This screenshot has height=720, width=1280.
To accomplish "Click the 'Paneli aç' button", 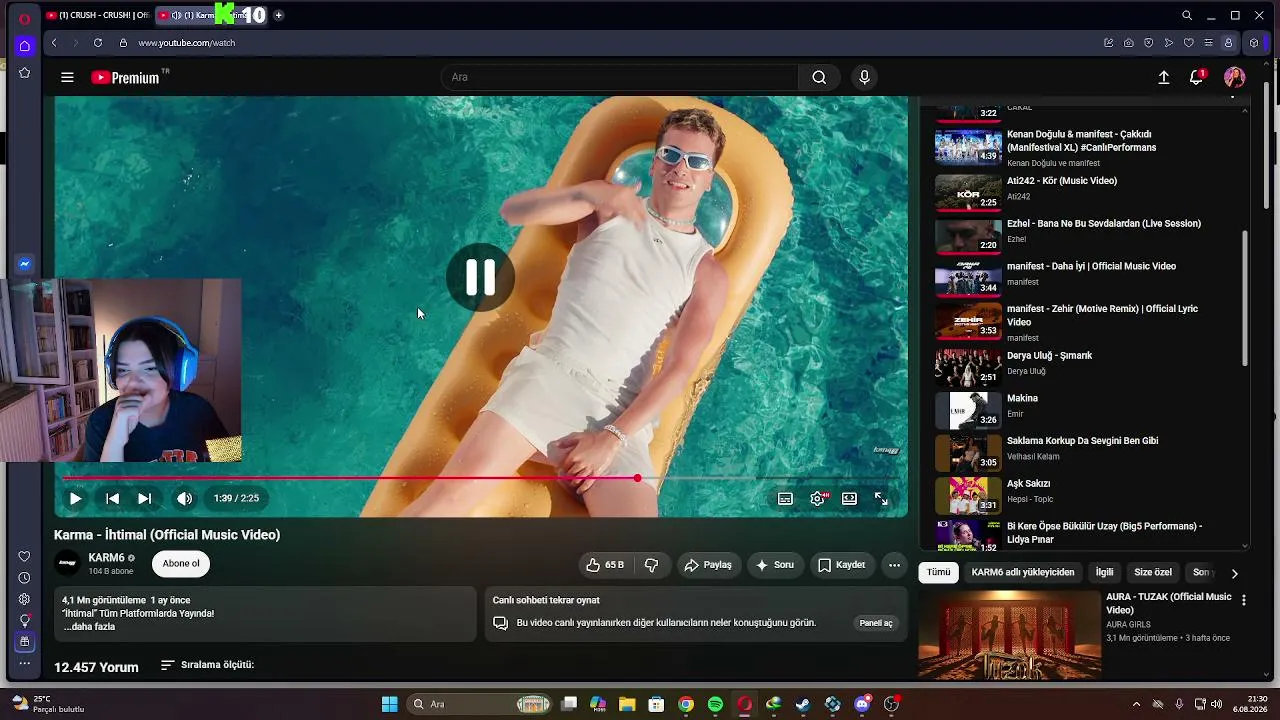I will [x=876, y=623].
